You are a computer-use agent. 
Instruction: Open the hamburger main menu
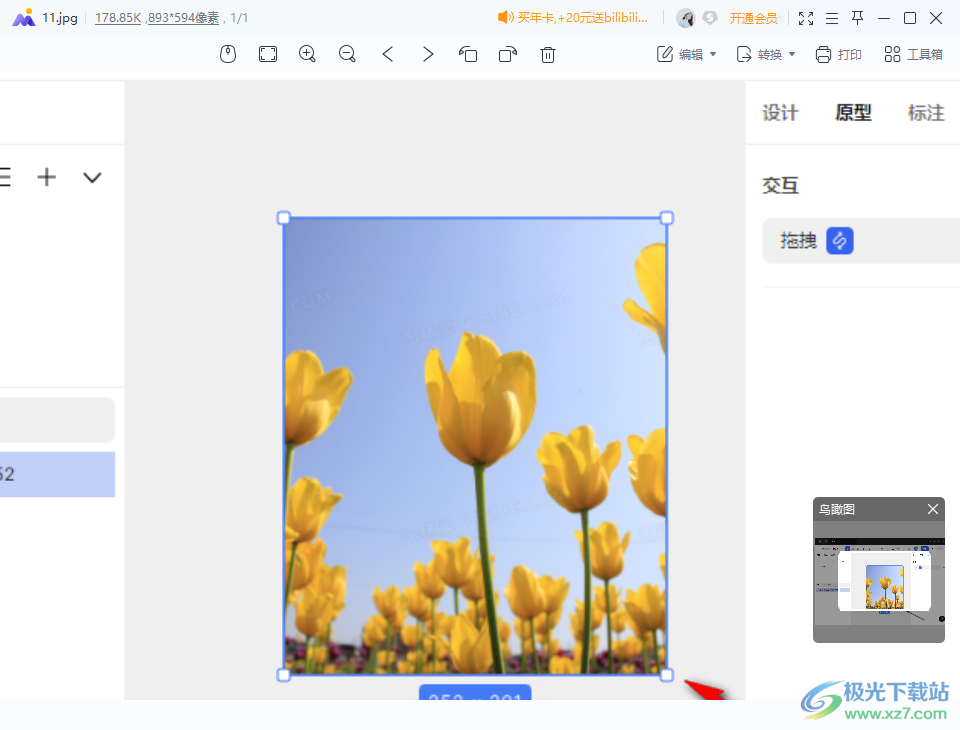pyautogui.click(x=831, y=18)
